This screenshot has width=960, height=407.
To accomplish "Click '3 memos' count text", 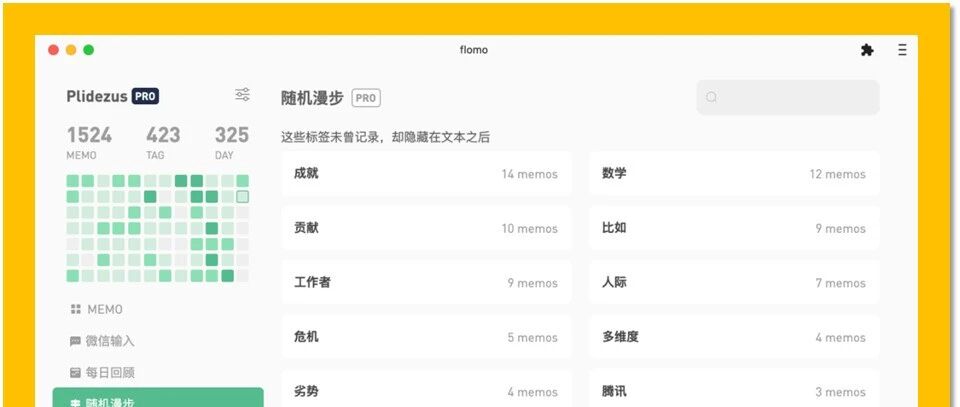I will [841, 392].
